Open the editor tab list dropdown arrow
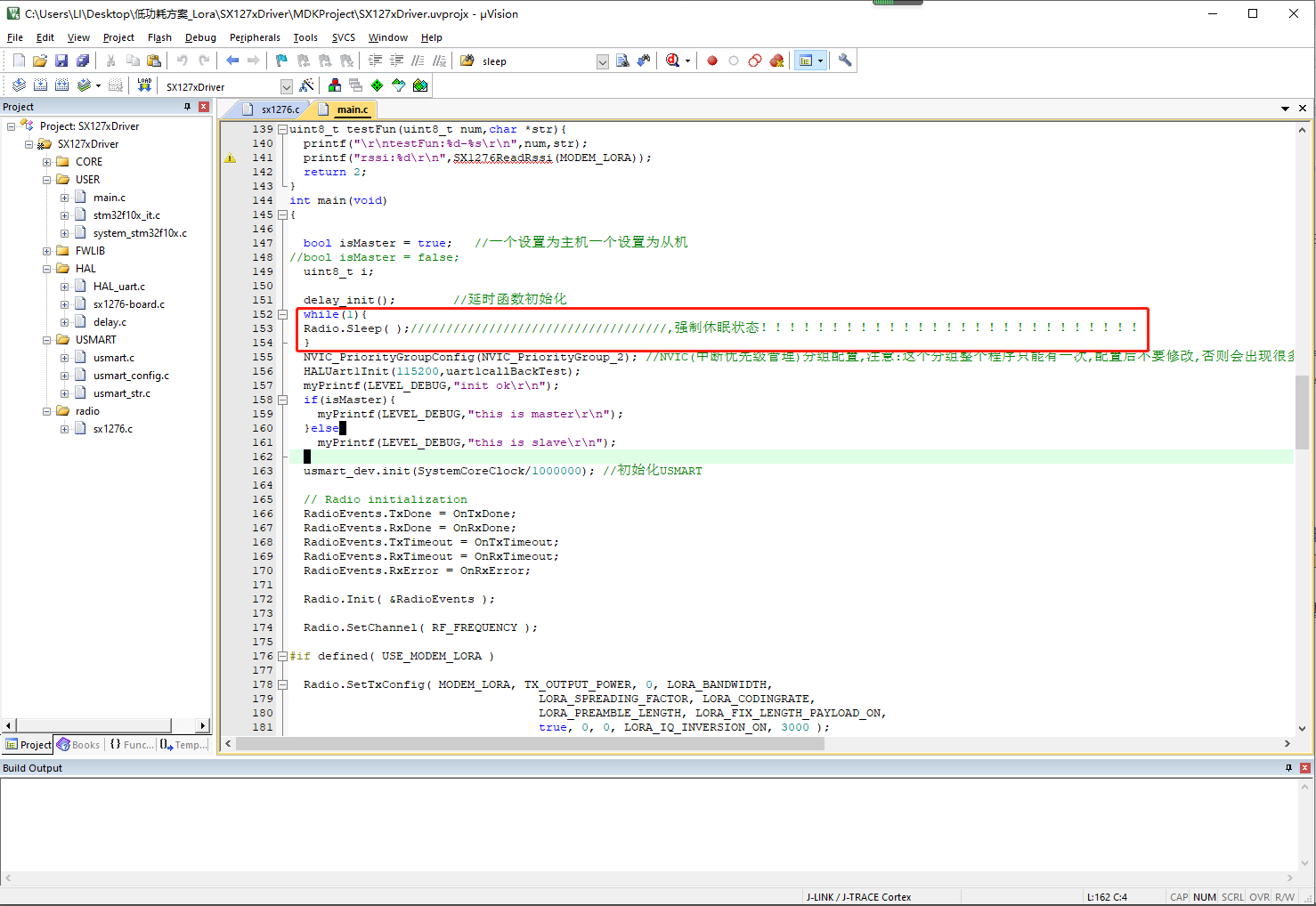 point(1285,109)
